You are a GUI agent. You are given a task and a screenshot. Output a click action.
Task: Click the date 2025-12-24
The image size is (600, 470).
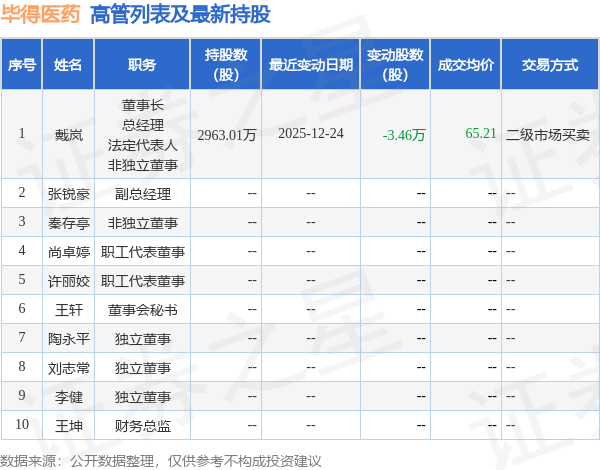coord(311,134)
